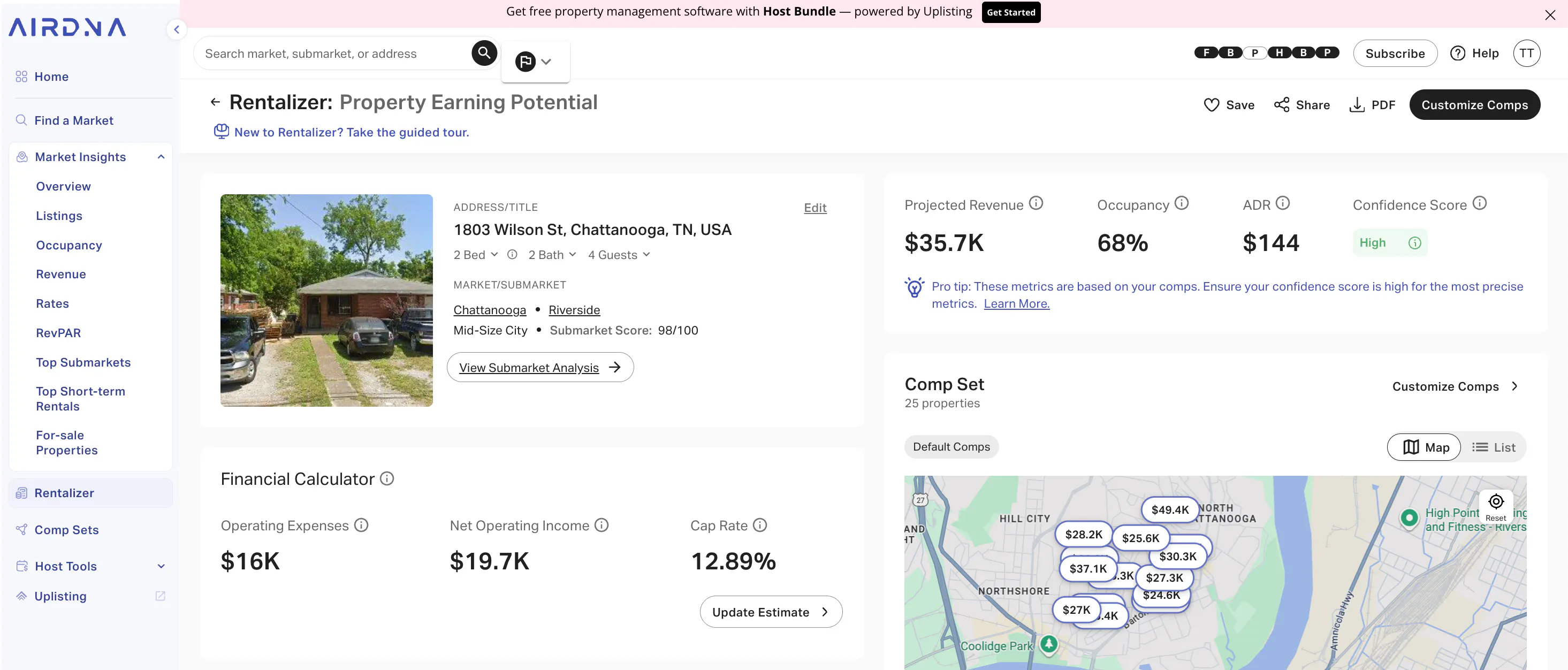Click the property photo thumbnail

[326, 301]
